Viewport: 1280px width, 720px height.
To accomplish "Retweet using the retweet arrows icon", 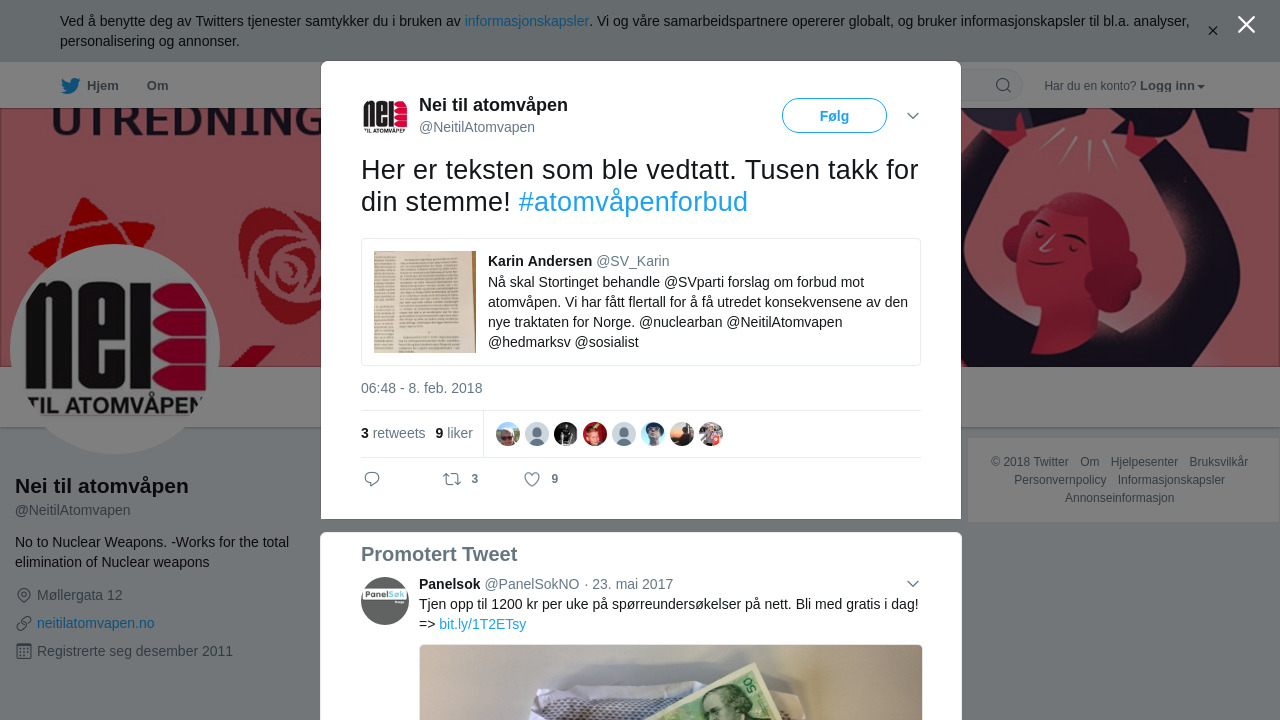I will pos(452,479).
